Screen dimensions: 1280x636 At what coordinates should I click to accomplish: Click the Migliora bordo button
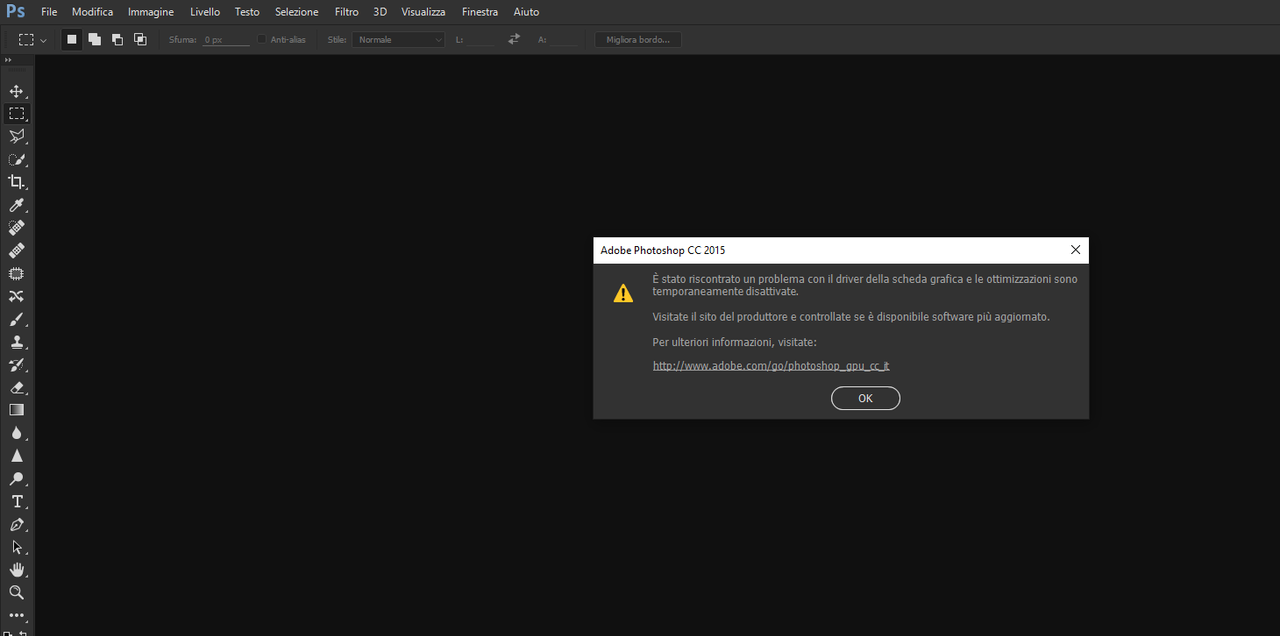click(x=638, y=39)
